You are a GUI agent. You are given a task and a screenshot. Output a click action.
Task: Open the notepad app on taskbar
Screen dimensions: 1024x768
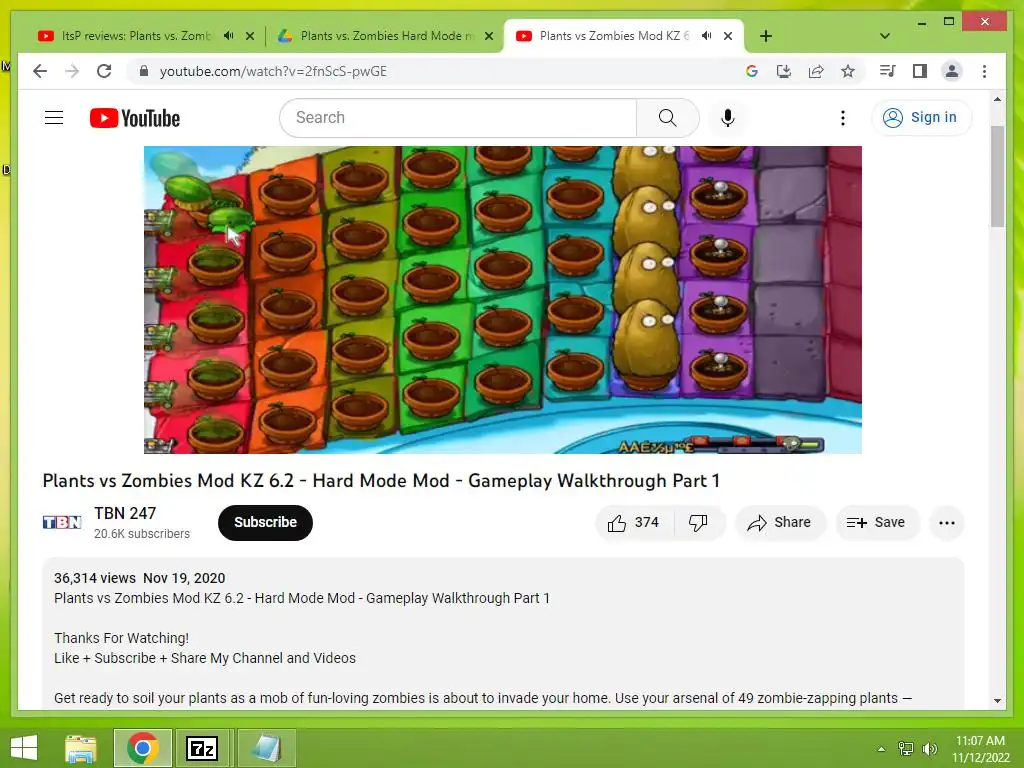(266, 748)
